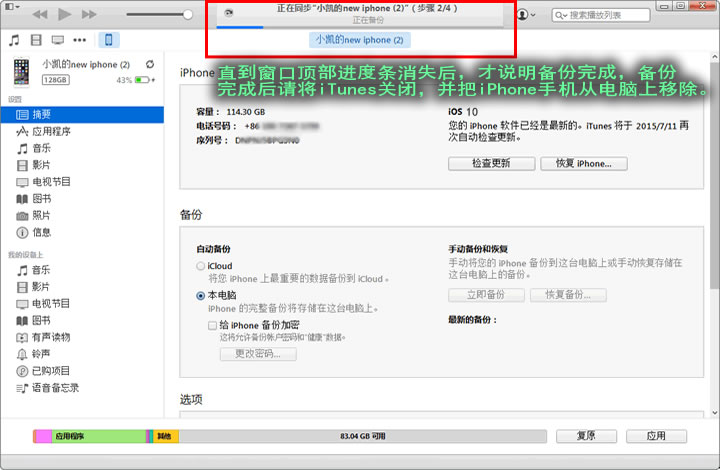Click the rewind playback button
This screenshot has height=470, width=720.
click(40, 15)
